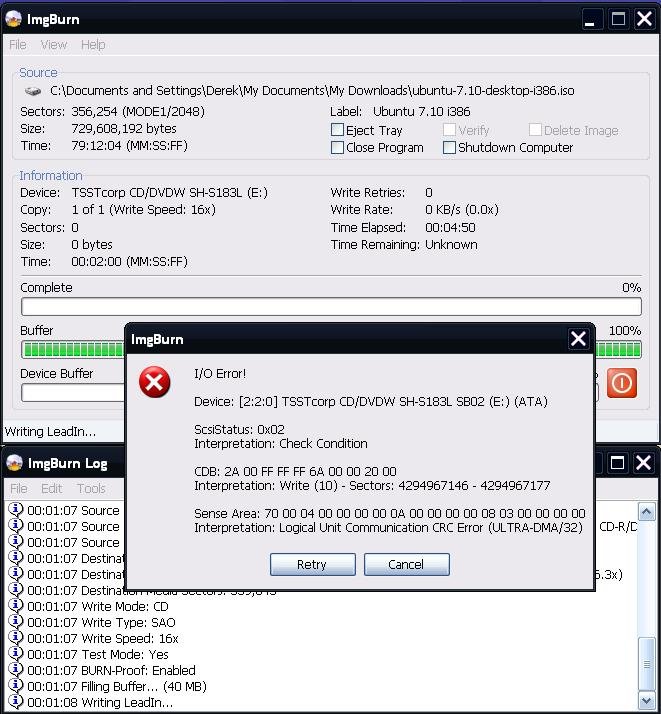Screen dimensions: 661x714
Task: Click info icon beside Write Speed: 16x log entry
Action: (15, 638)
